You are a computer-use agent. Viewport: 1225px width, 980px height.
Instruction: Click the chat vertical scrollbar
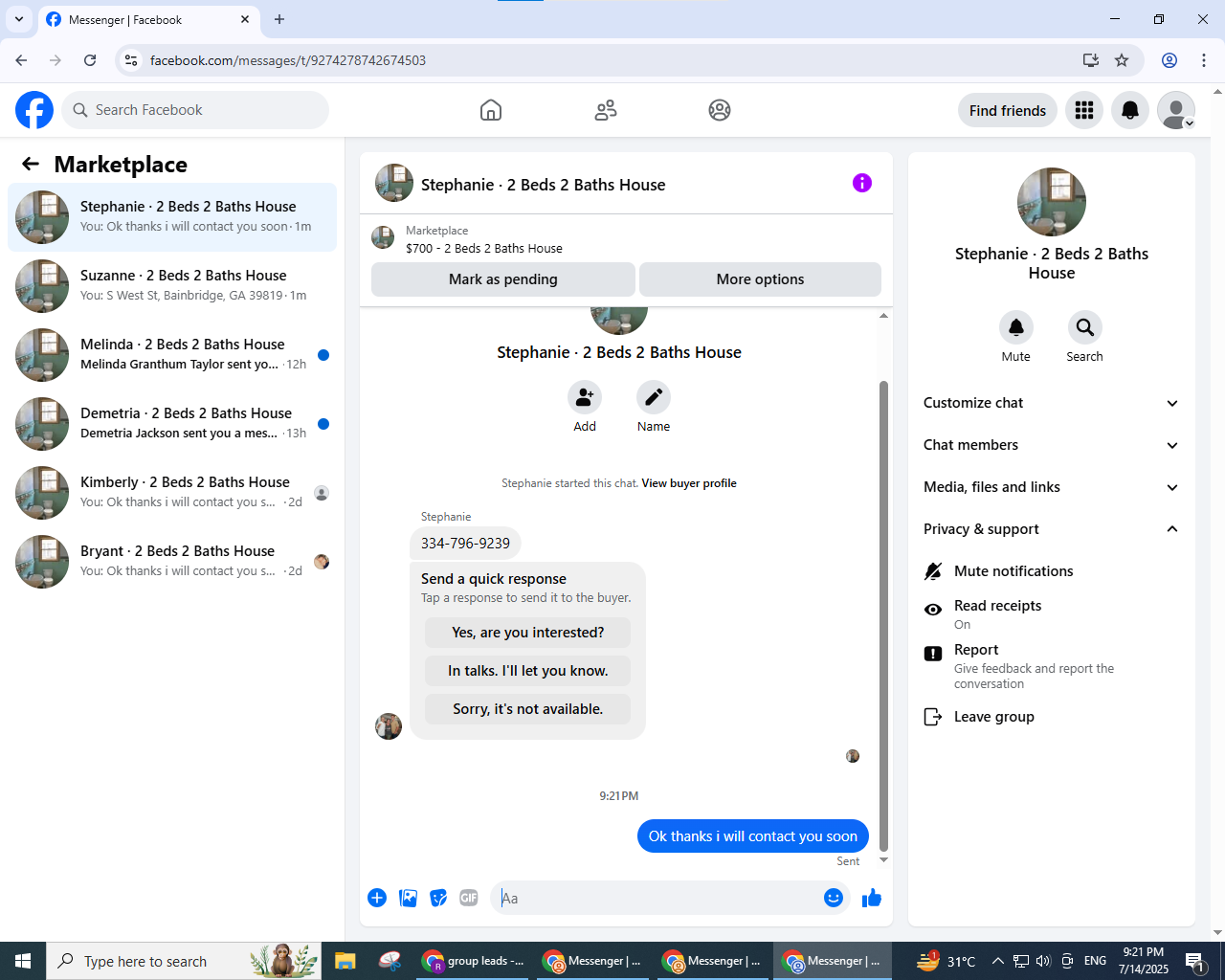point(883,614)
